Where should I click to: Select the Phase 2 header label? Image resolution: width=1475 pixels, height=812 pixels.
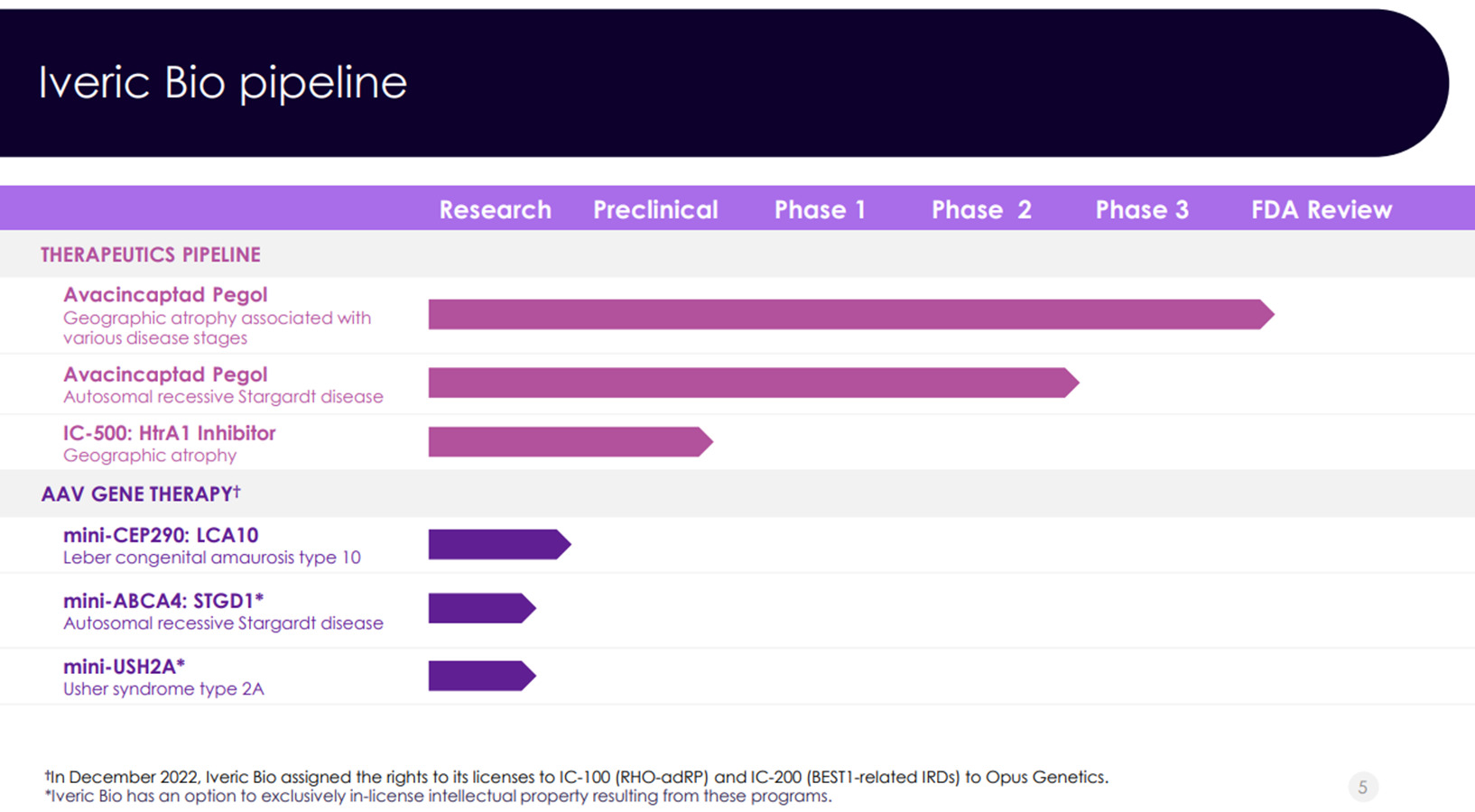[981, 209]
